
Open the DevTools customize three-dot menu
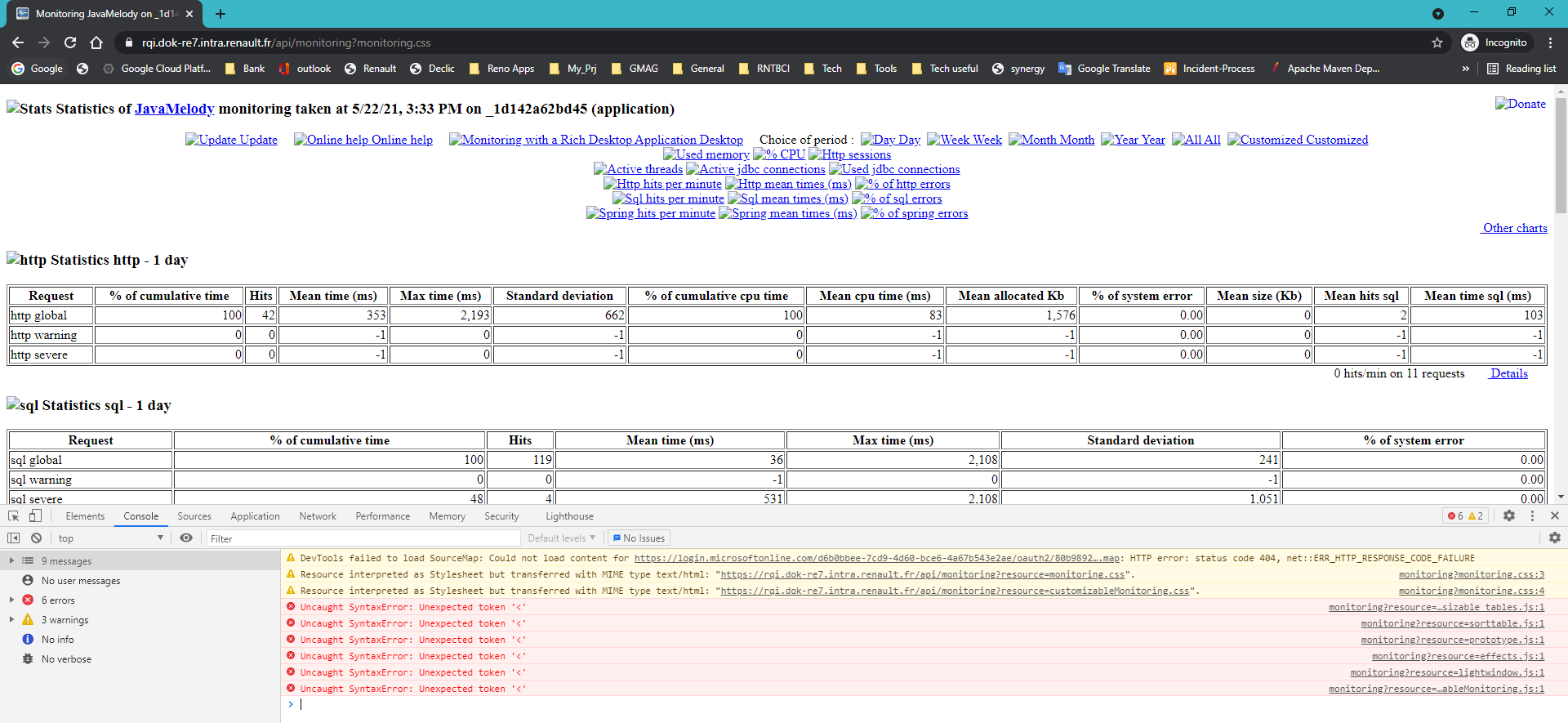pyautogui.click(x=1532, y=516)
